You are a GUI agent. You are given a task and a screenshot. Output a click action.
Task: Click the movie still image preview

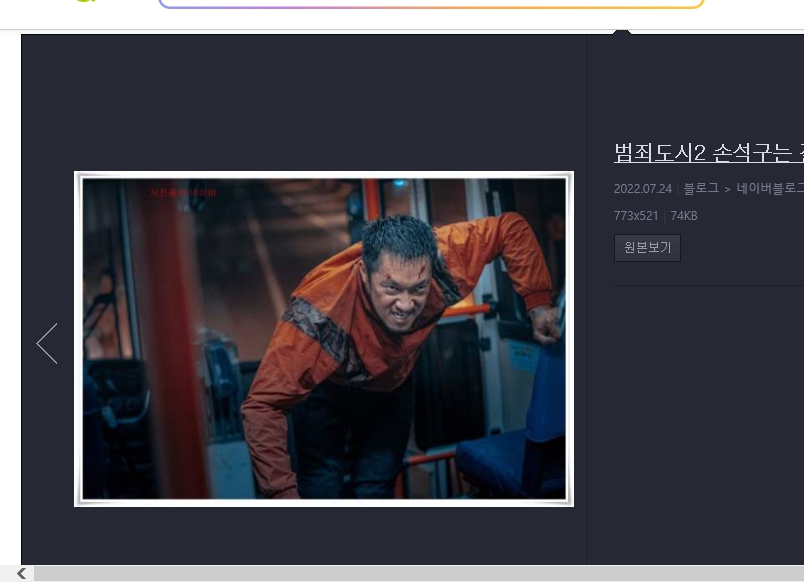point(324,339)
